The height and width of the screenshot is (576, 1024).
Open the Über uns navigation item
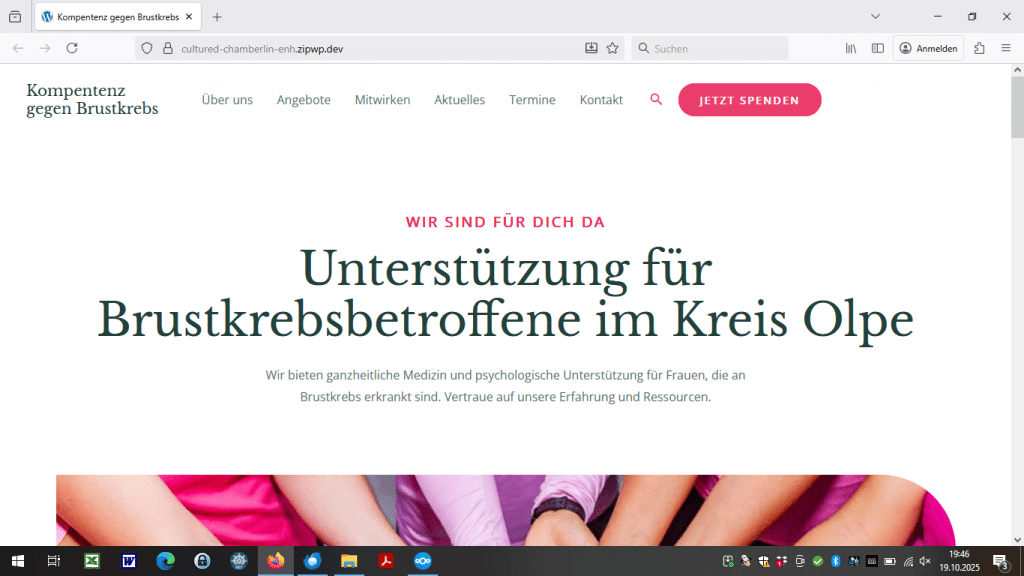[227, 100]
